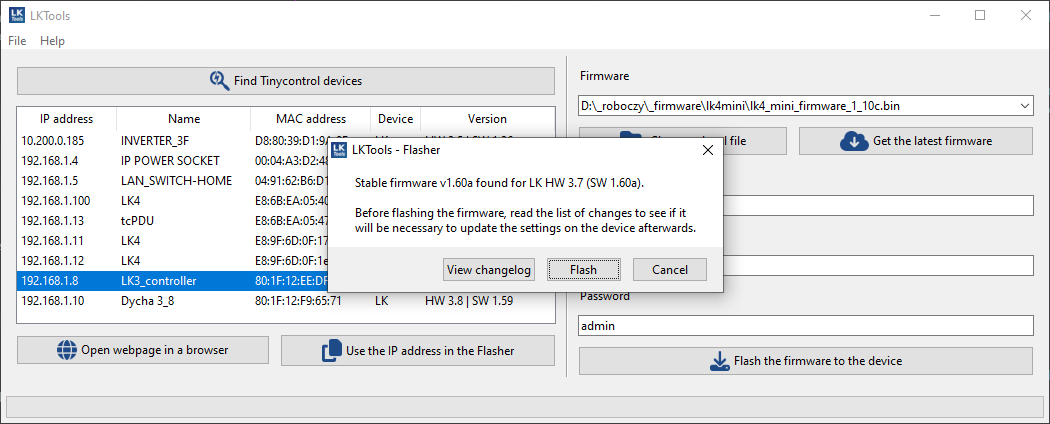
Task: Click the globe icon for Open webpage
Action: click(67, 350)
